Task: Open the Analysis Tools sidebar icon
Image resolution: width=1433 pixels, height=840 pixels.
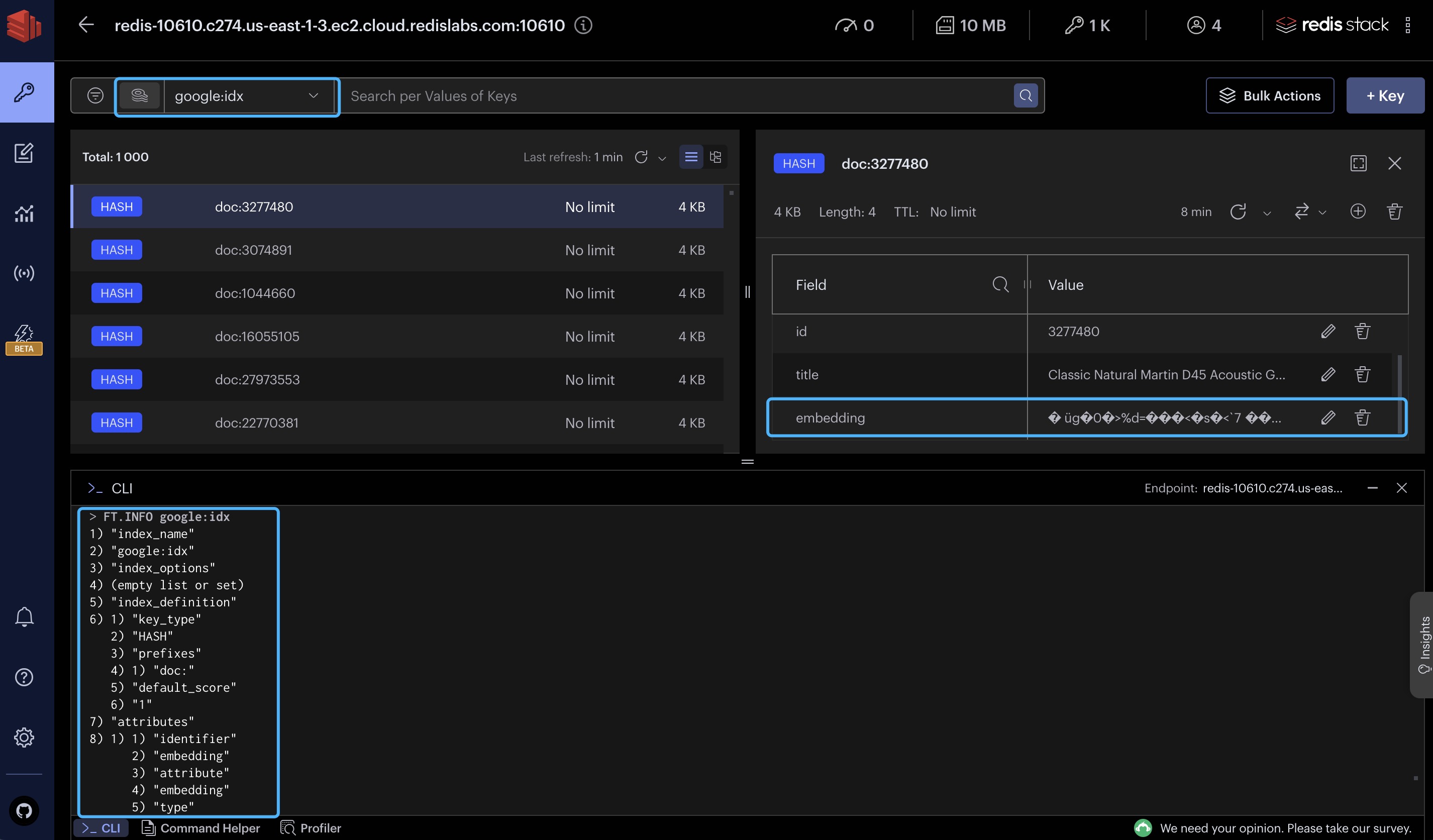Action: click(x=24, y=214)
